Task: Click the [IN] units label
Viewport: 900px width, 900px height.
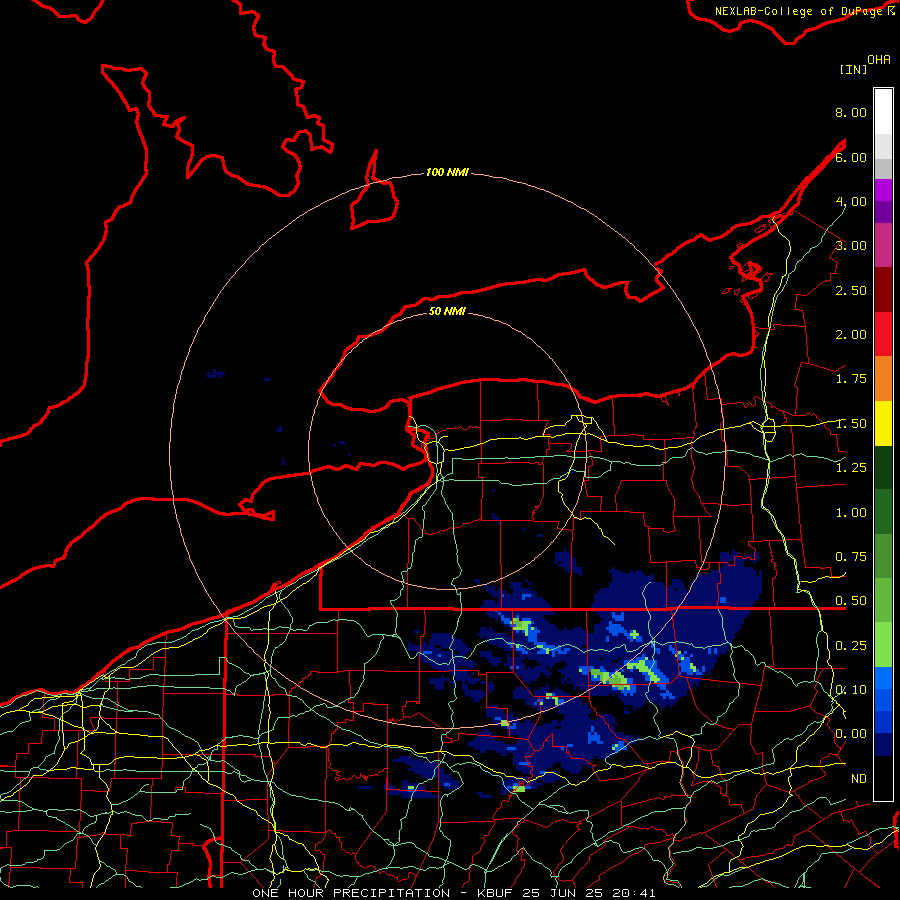Action: (854, 69)
